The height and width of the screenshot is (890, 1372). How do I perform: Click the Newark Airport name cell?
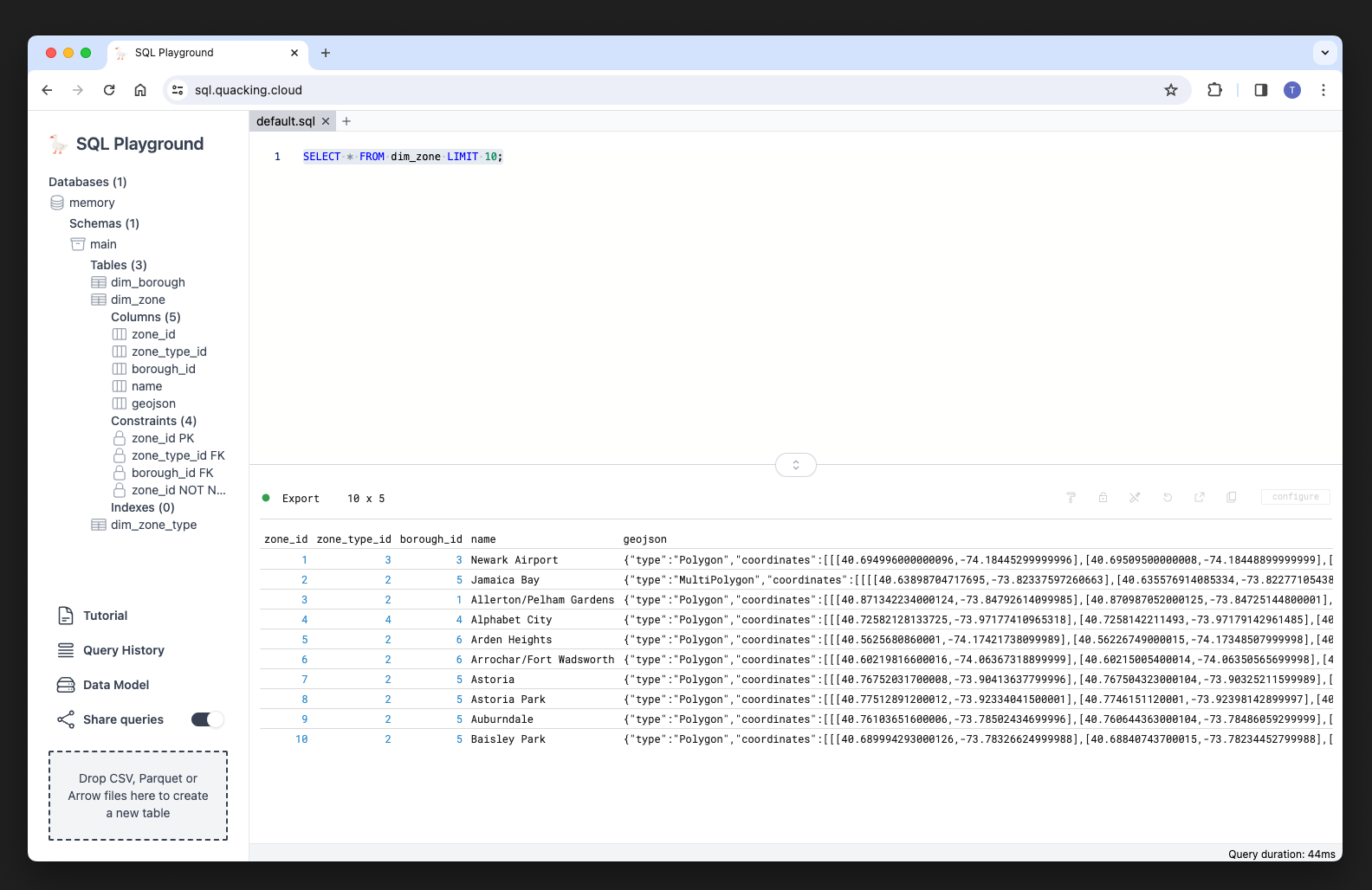coord(514,560)
